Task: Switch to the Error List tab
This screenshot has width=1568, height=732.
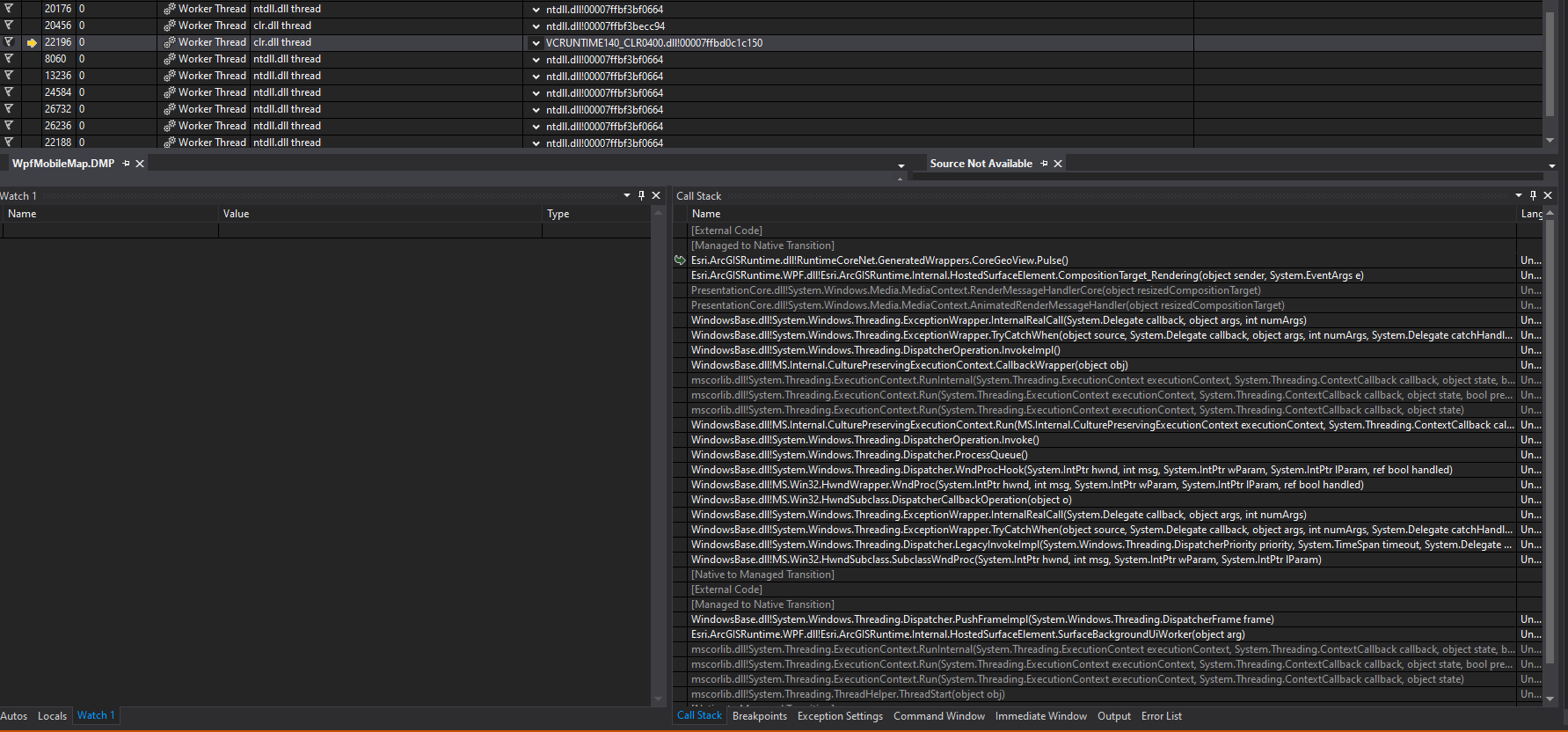Action: pyautogui.click(x=1162, y=716)
